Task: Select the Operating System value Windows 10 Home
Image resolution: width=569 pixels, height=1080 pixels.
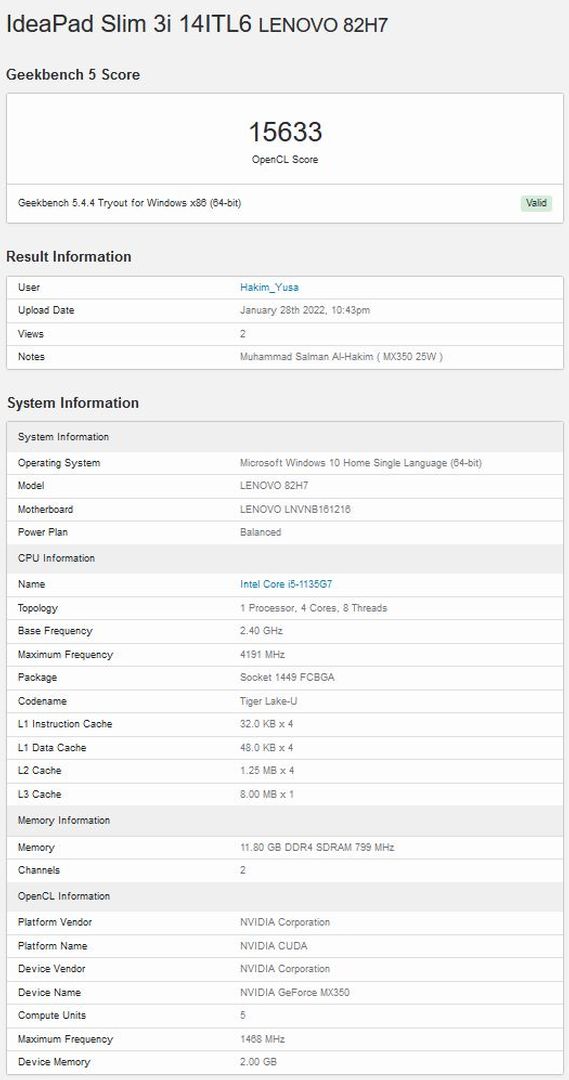Action: (361, 463)
